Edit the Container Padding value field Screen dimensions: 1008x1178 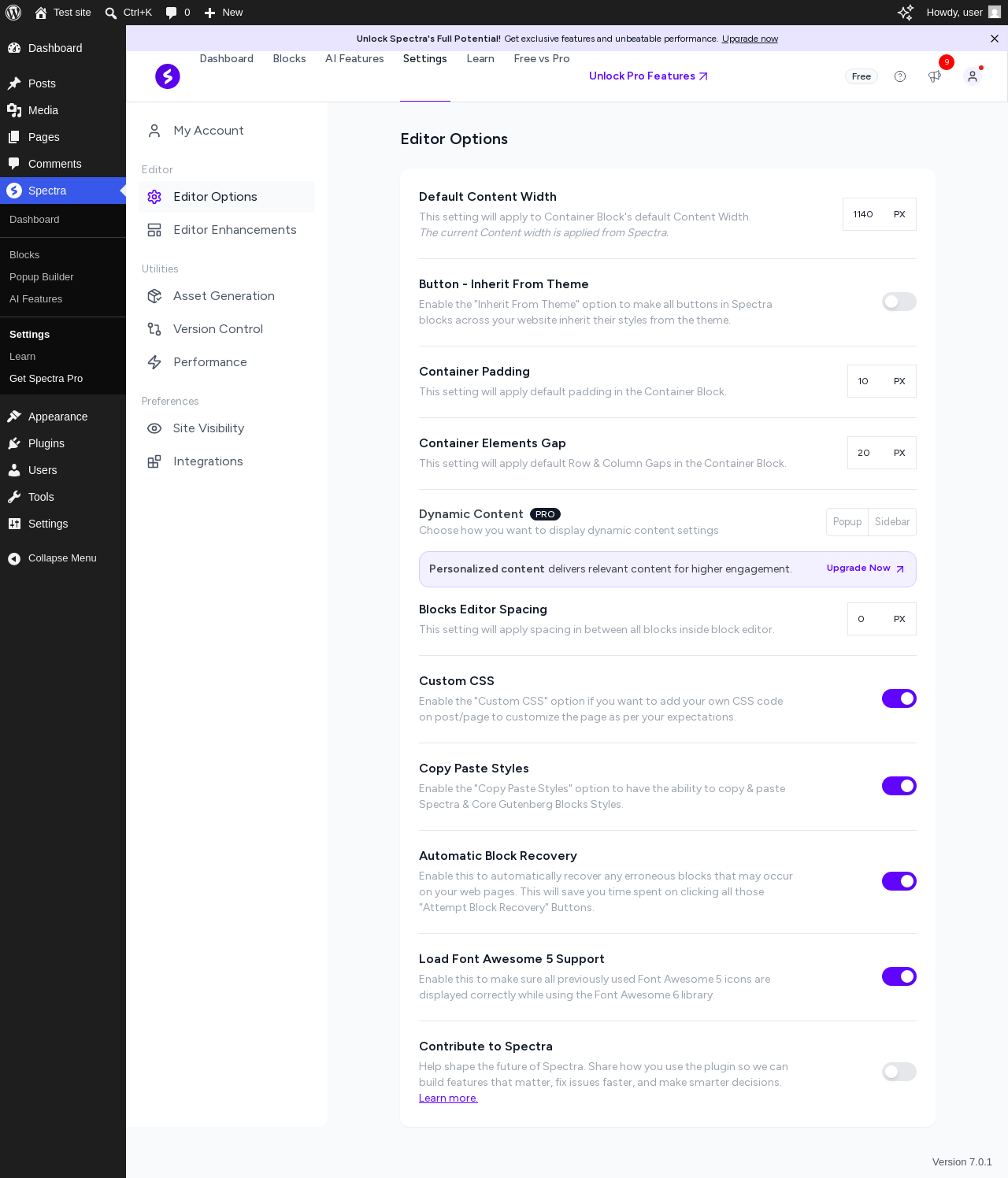(866, 381)
